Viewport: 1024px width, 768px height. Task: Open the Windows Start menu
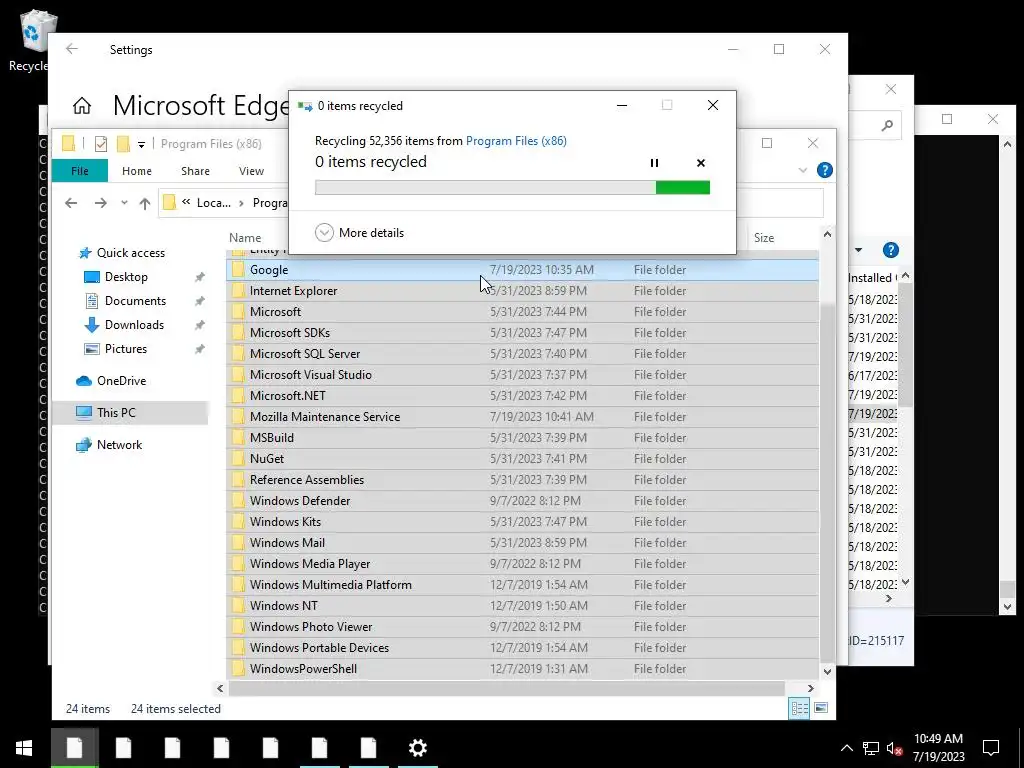click(24, 748)
